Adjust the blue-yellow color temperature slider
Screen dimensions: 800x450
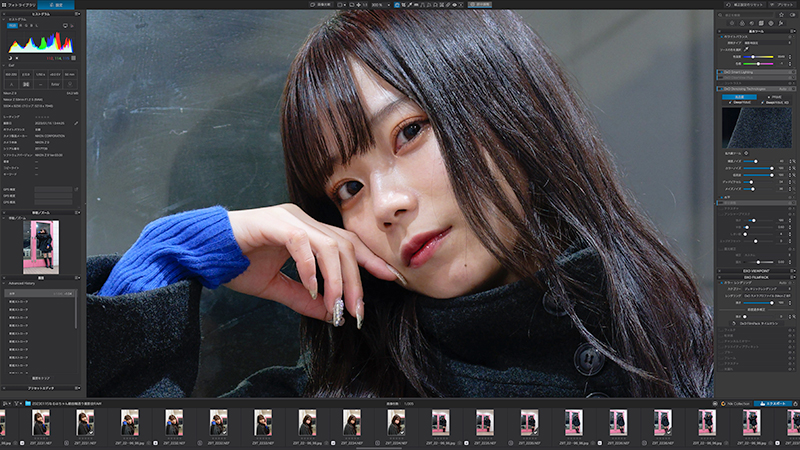[x=758, y=57]
